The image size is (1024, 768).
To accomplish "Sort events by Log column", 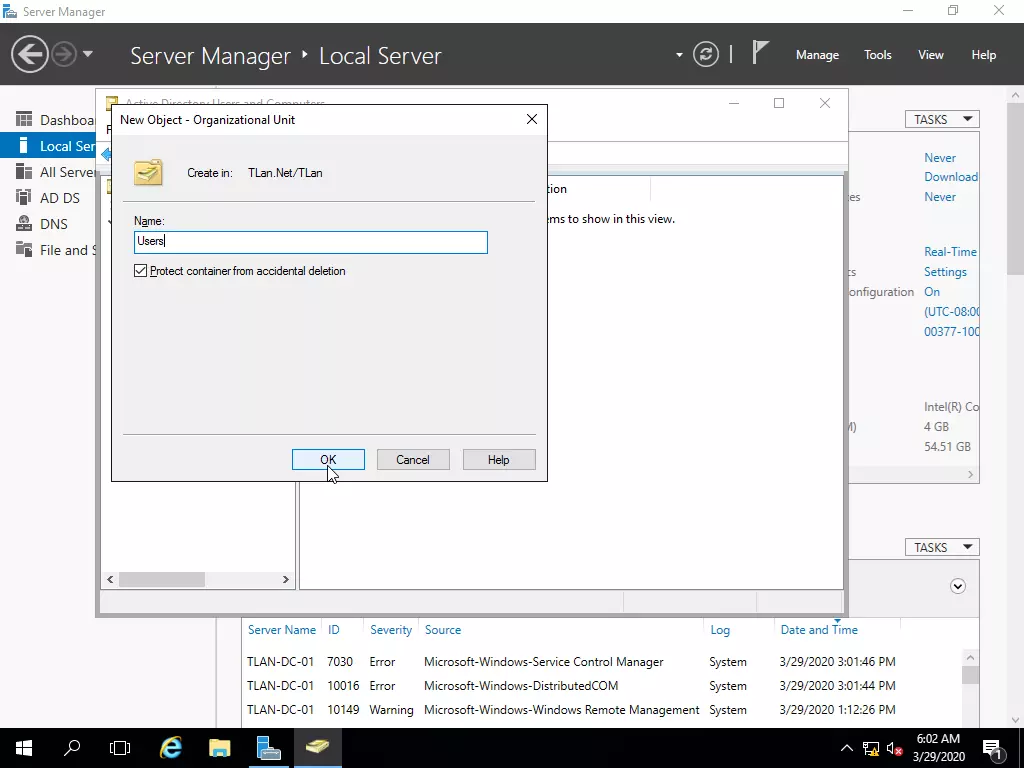I will click(x=720, y=630).
